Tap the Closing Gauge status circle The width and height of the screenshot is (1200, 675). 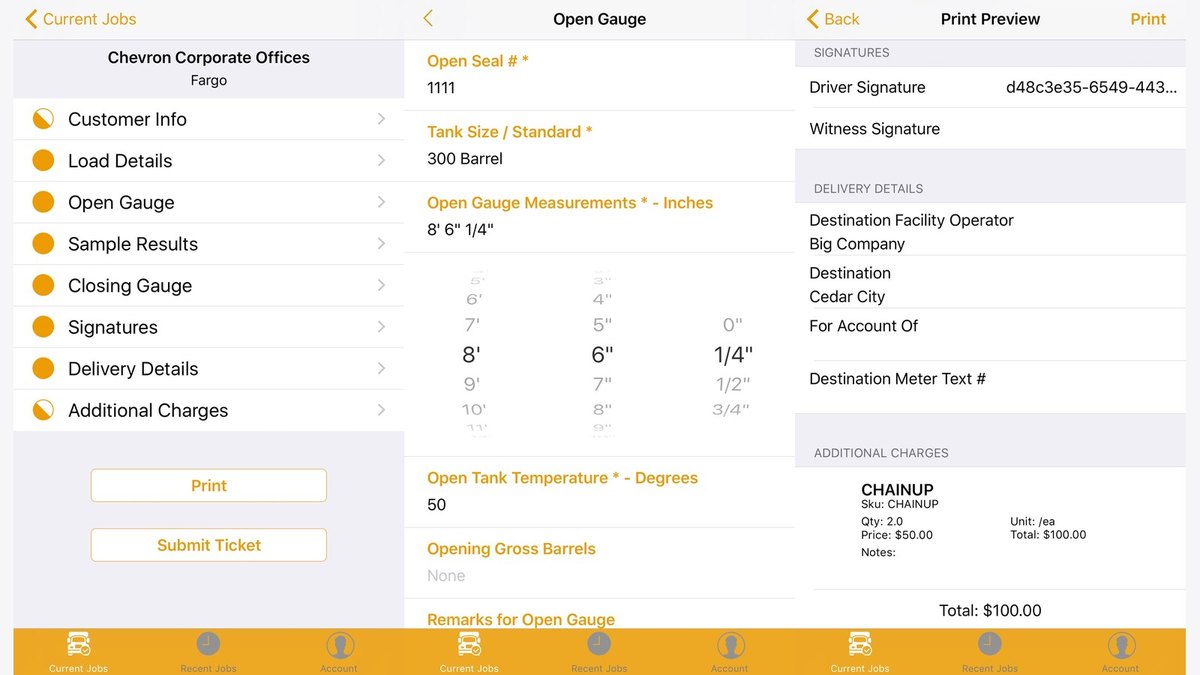point(43,286)
